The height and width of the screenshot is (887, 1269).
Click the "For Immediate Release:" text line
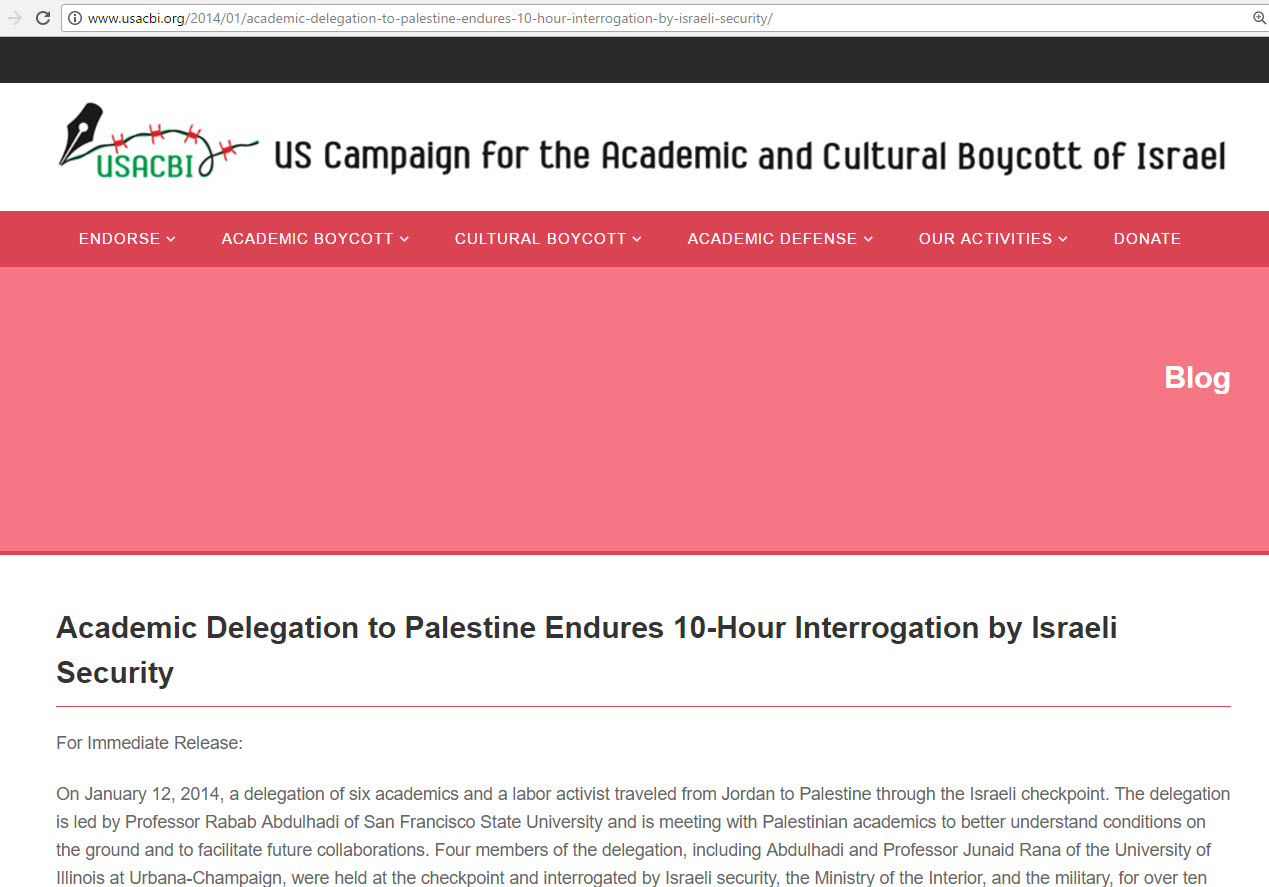[150, 743]
